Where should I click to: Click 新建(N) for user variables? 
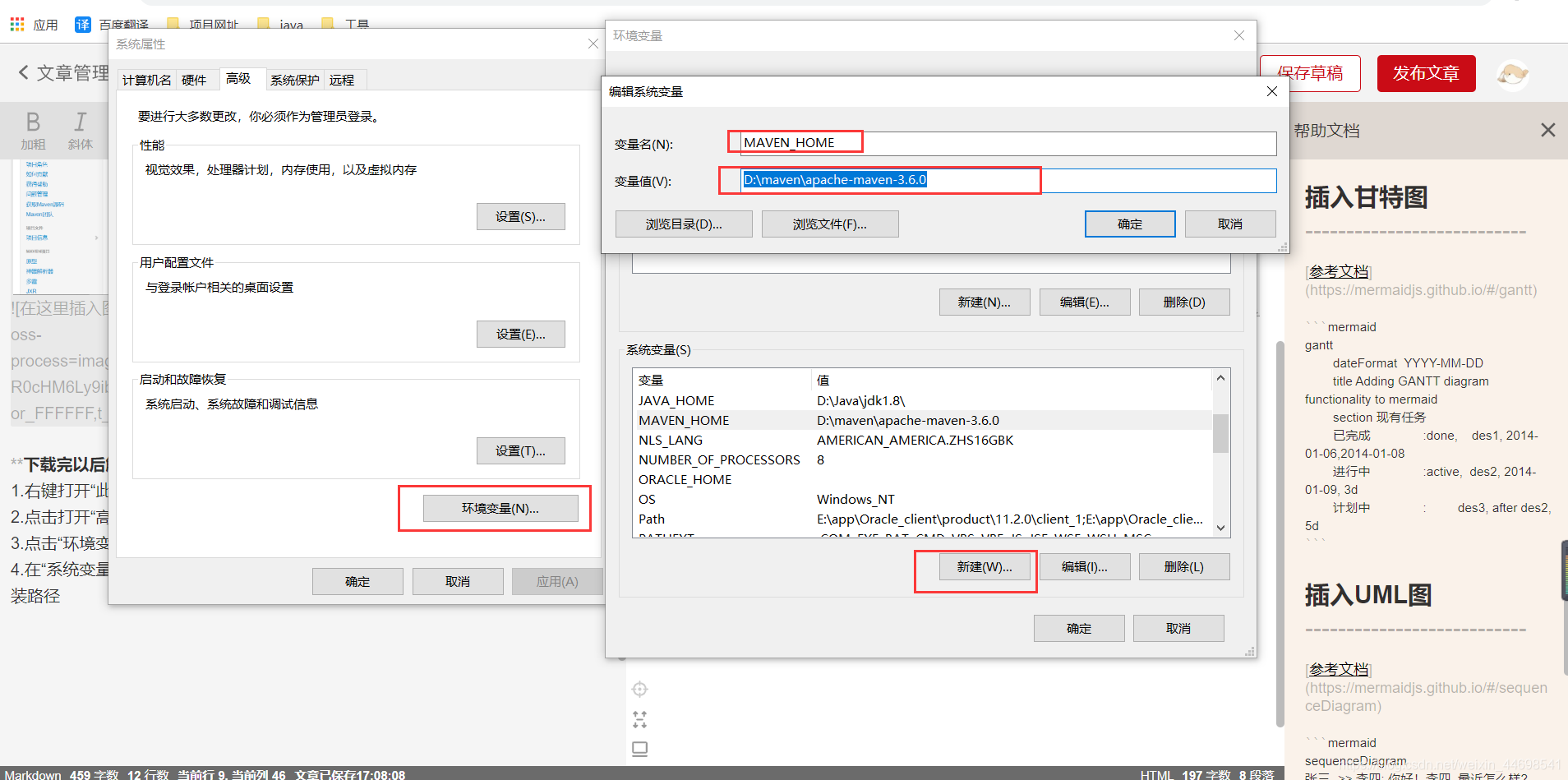[x=985, y=302]
